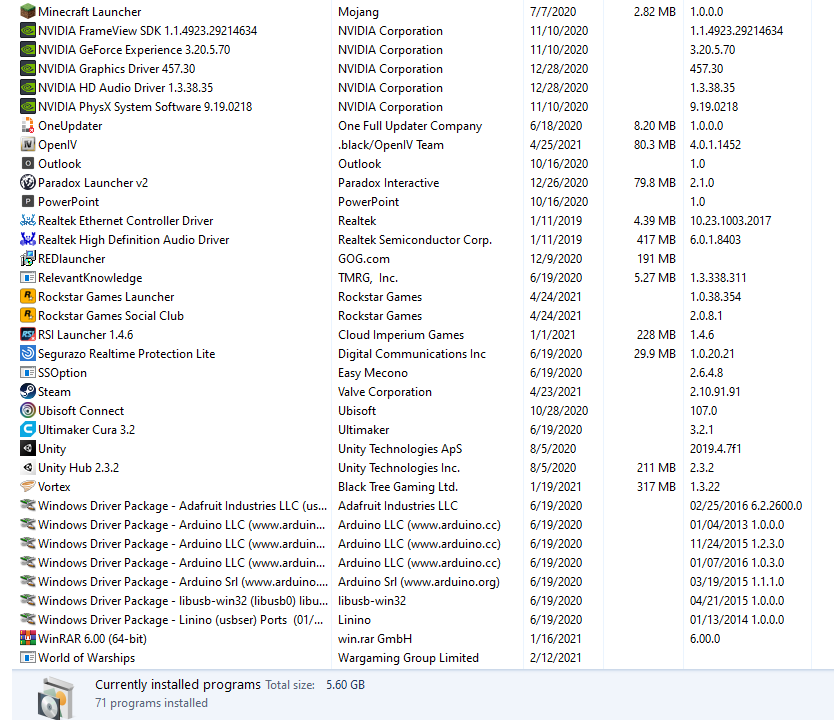834x720 pixels.
Task: Click the Ubisoft Connect swirl icon
Action: pos(28,411)
